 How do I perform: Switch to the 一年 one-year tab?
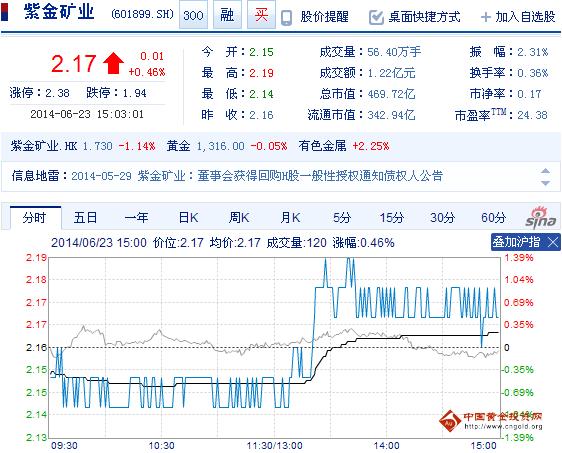click(137, 218)
